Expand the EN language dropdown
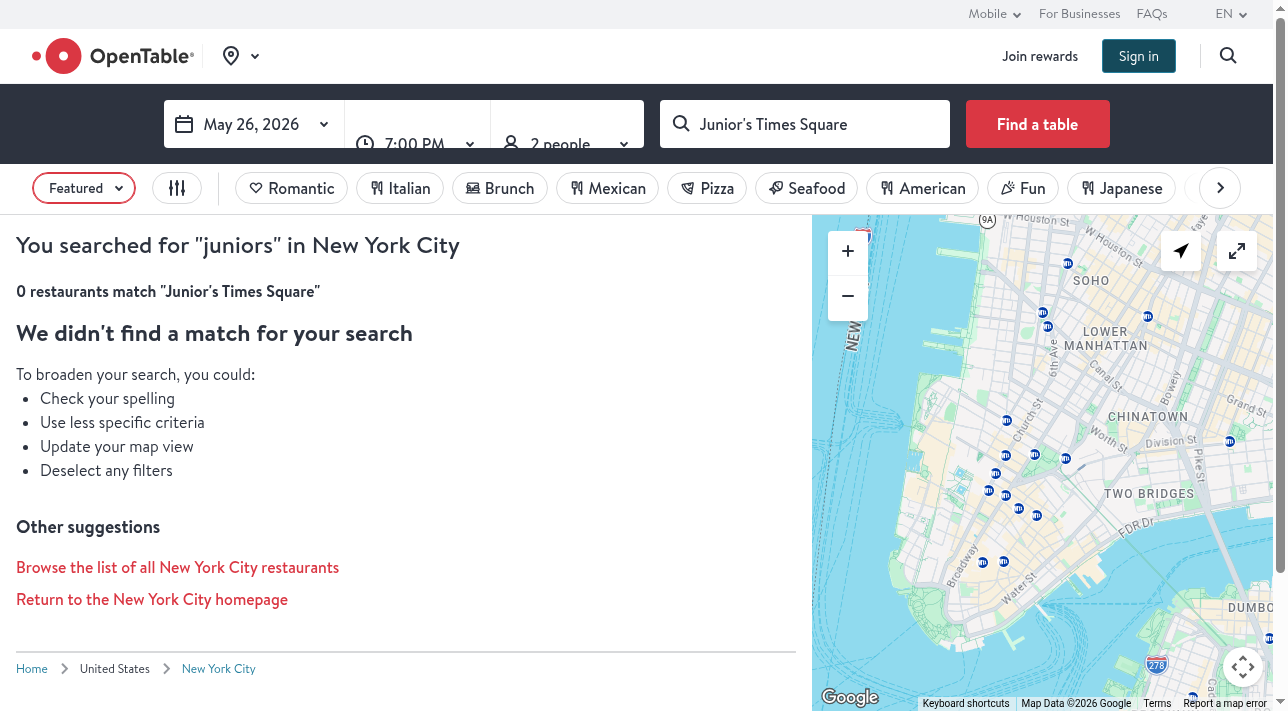Viewport: 1288px width, 711px height. click(1231, 14)
